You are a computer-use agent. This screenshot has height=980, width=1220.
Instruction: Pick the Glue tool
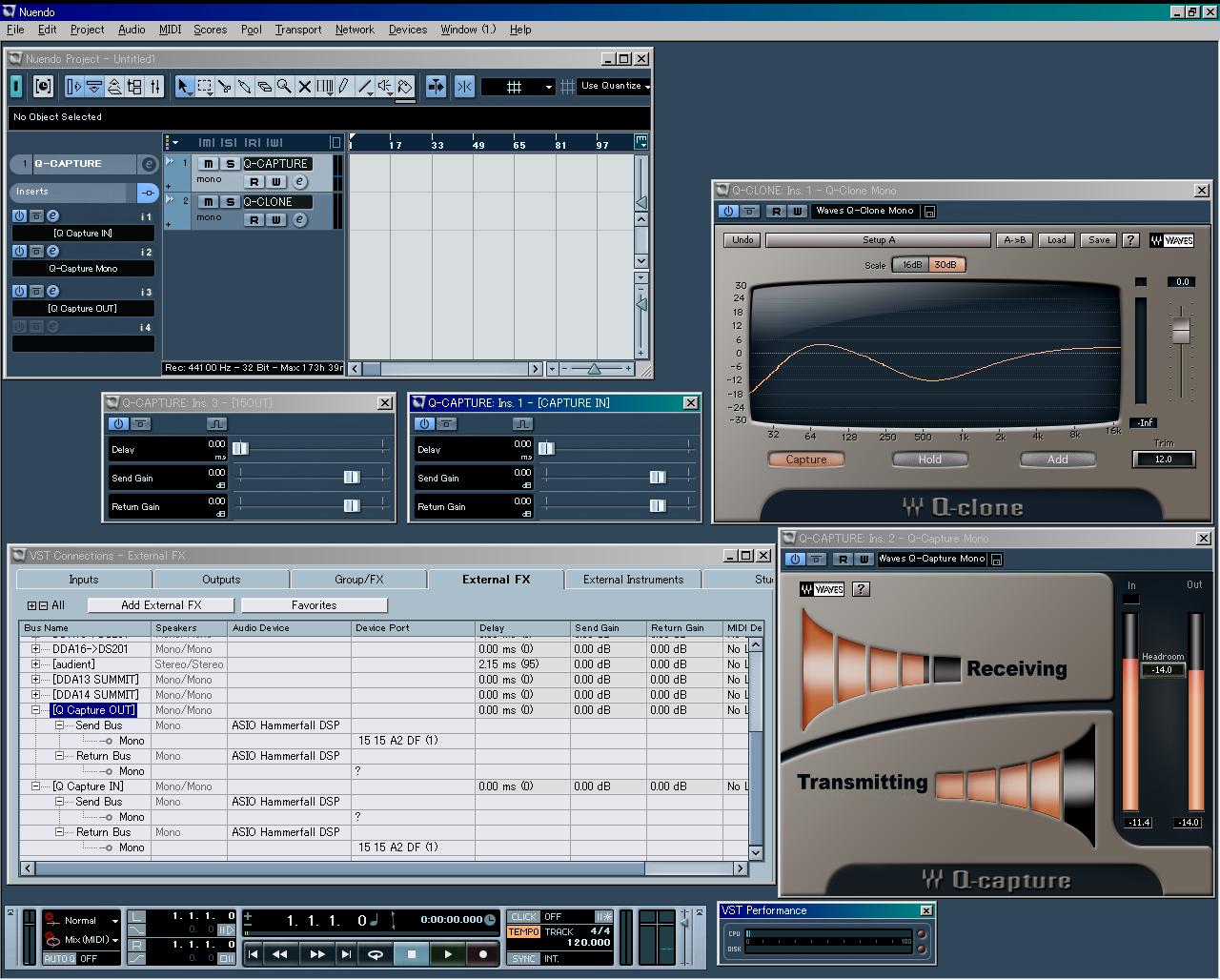coord(244,87)
